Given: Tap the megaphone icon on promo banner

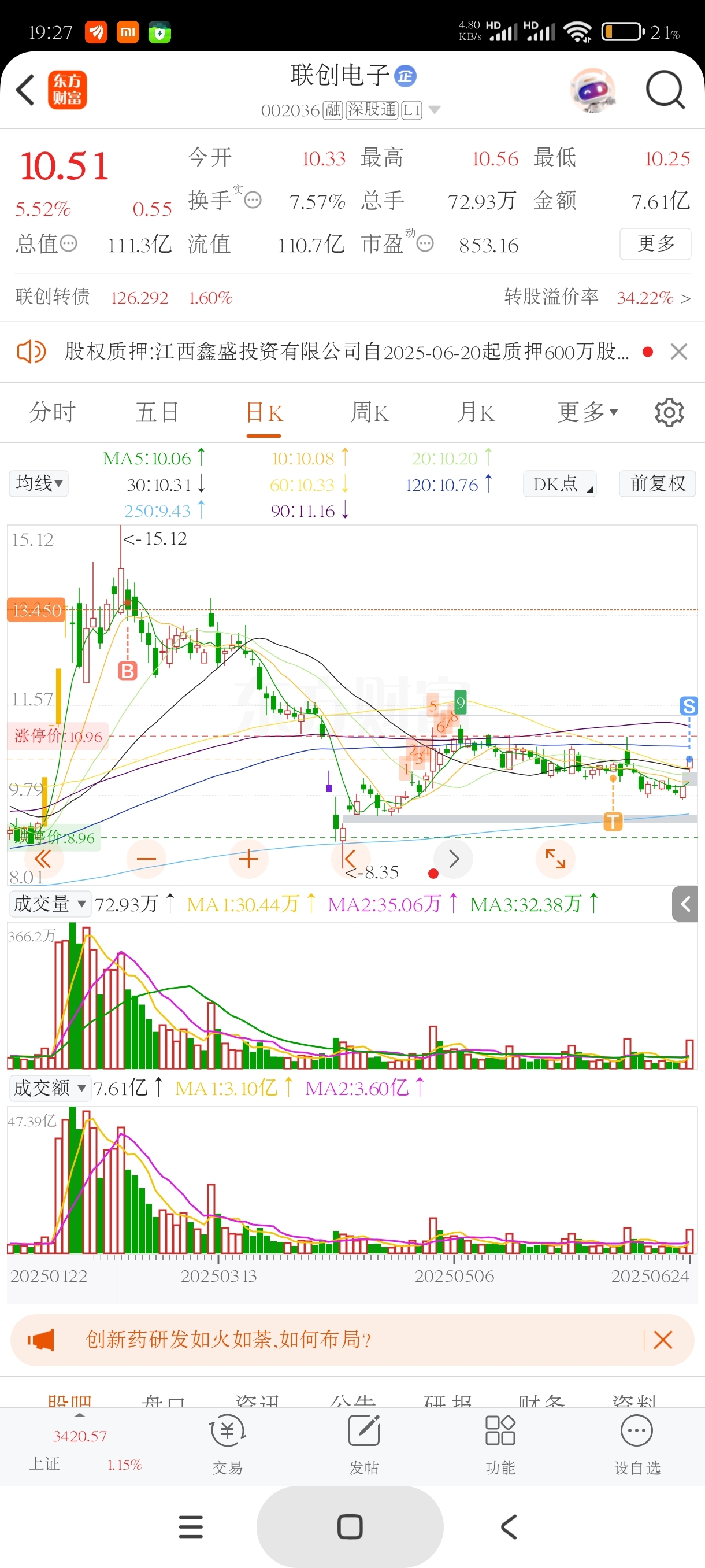Looking at the screenshot, I should pos(41,1339).
